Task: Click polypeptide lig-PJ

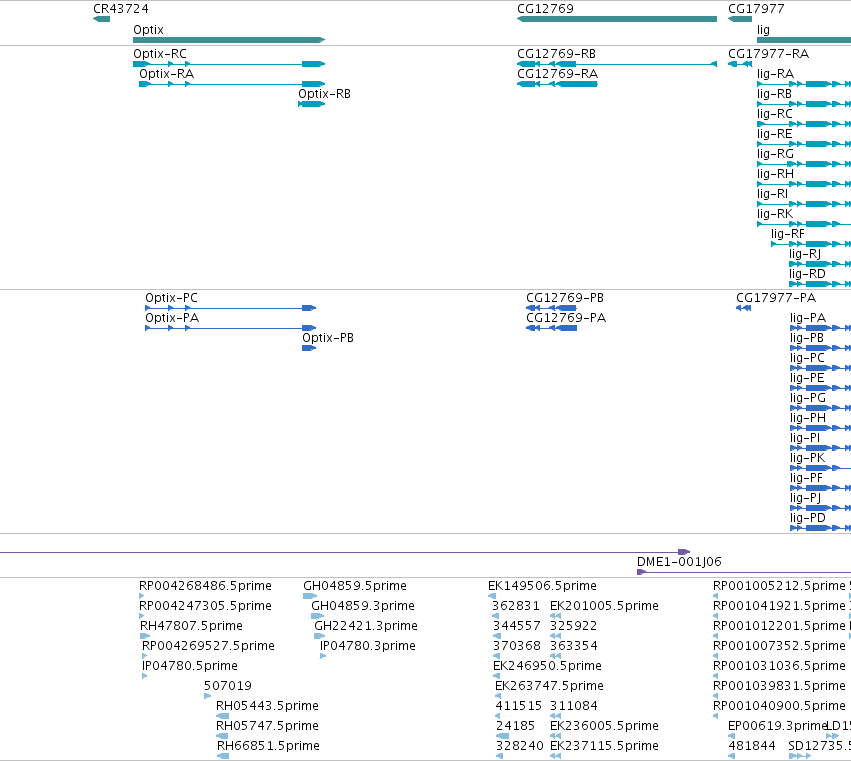Action: [x=821, y=508]
